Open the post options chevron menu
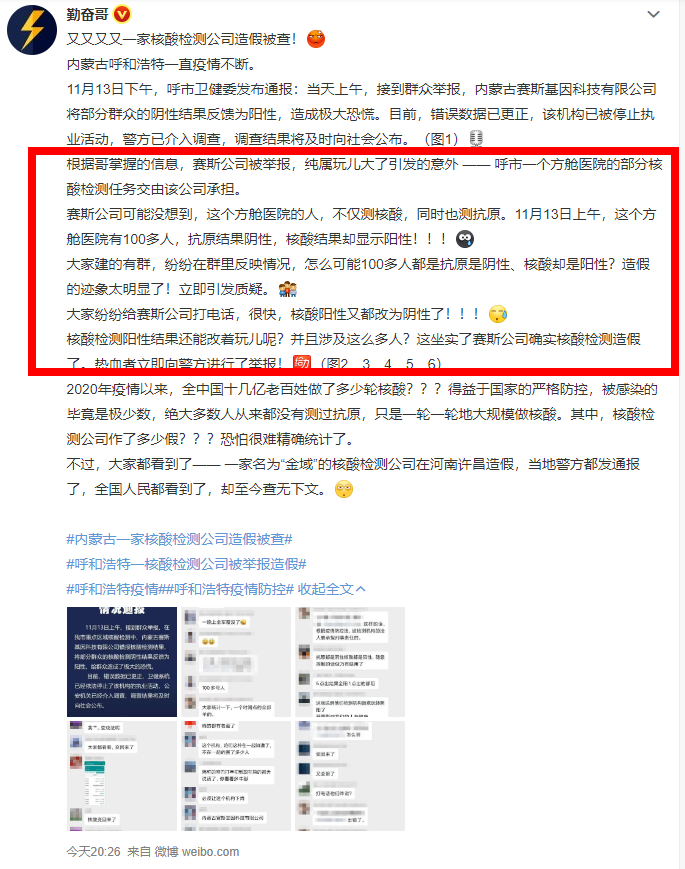This screenshot has height=869, width=685. (x=653, y=14)
